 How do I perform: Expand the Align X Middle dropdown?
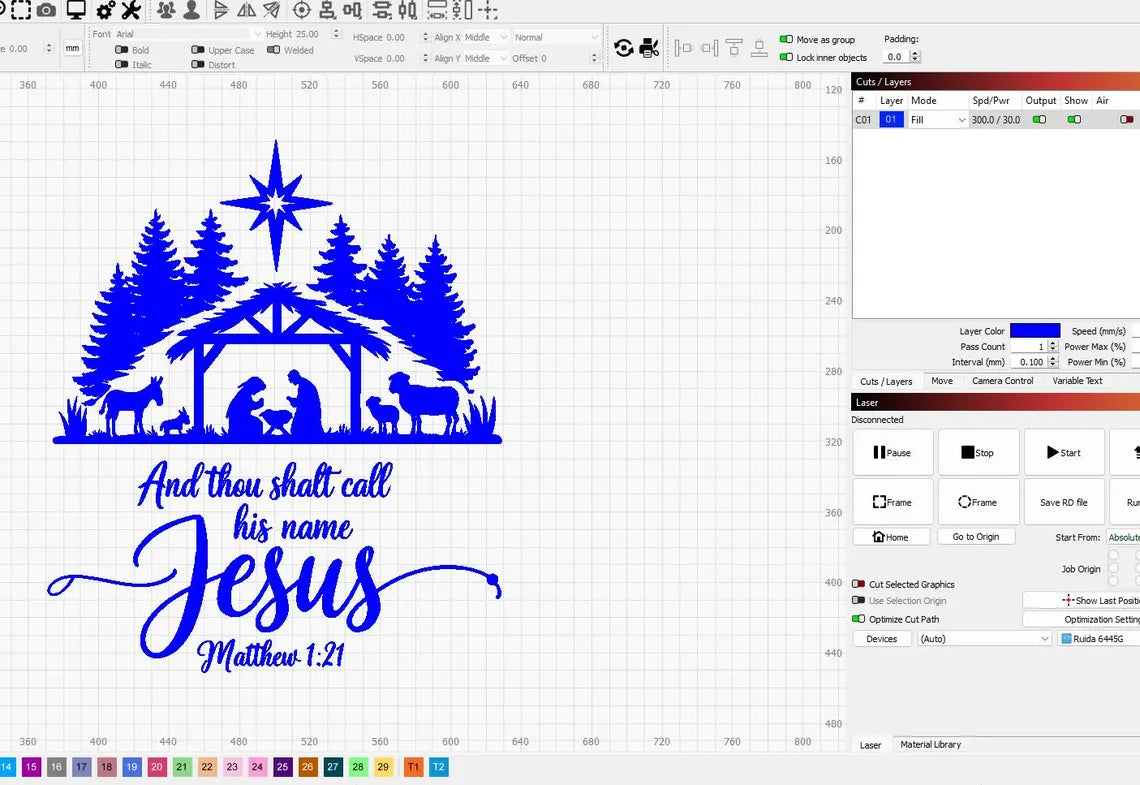click(484, 38)
